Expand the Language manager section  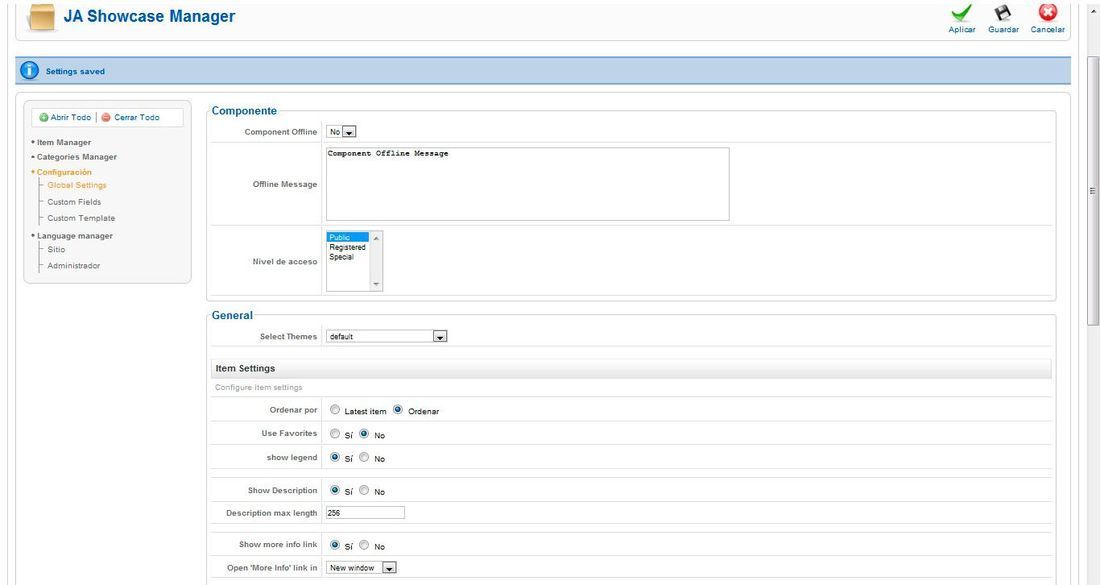pos(74,236)
